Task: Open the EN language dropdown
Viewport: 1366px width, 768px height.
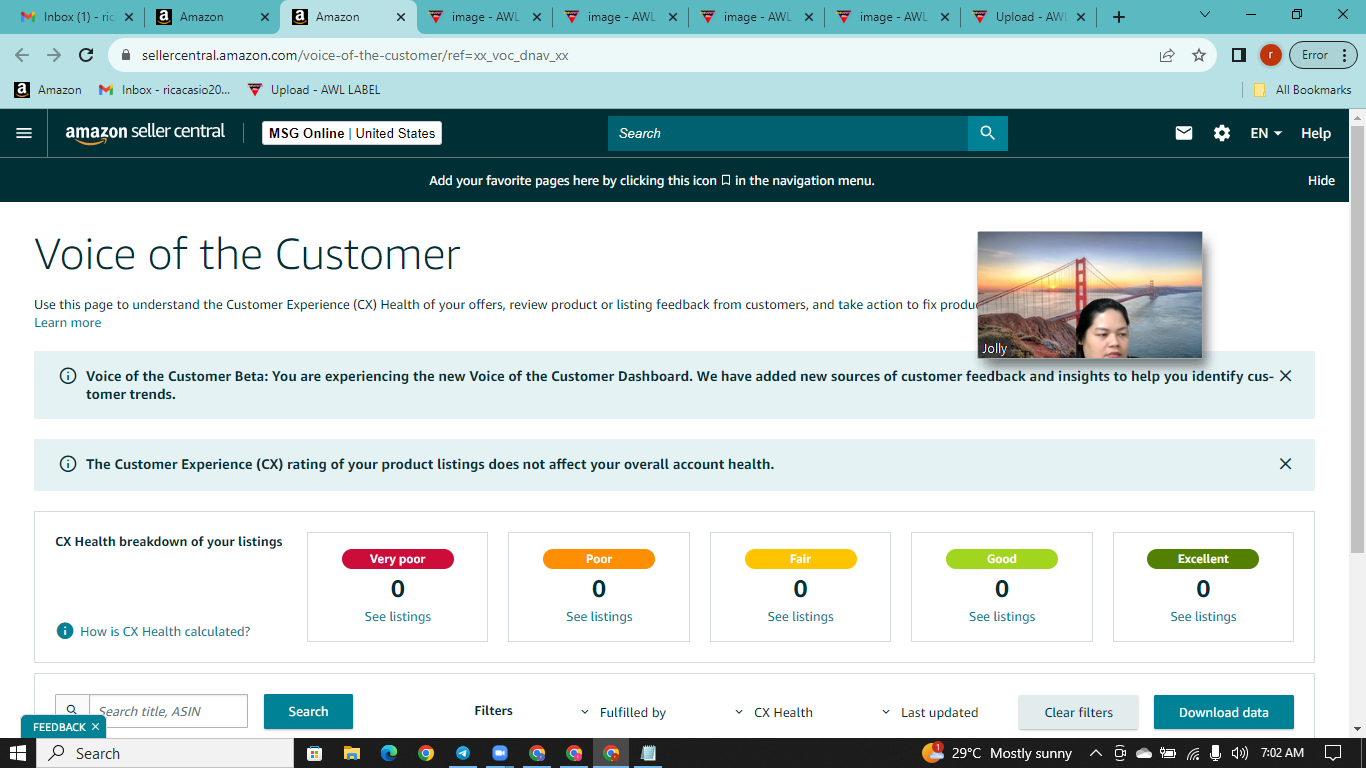Action: 1266,133
